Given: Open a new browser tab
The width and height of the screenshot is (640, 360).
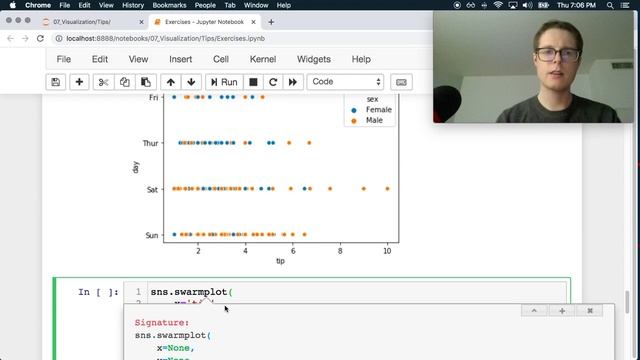Looking at the screenshot, I should [x=271, y=22].
